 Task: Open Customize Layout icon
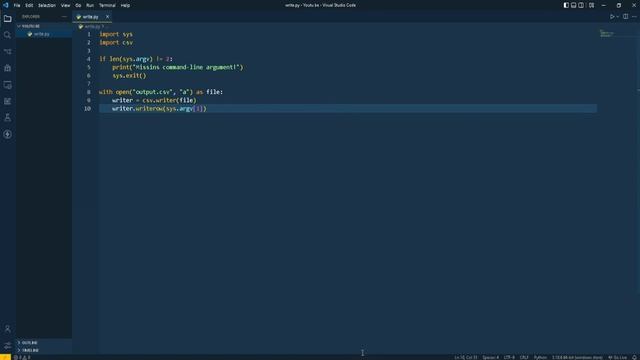tap(591, 5)
